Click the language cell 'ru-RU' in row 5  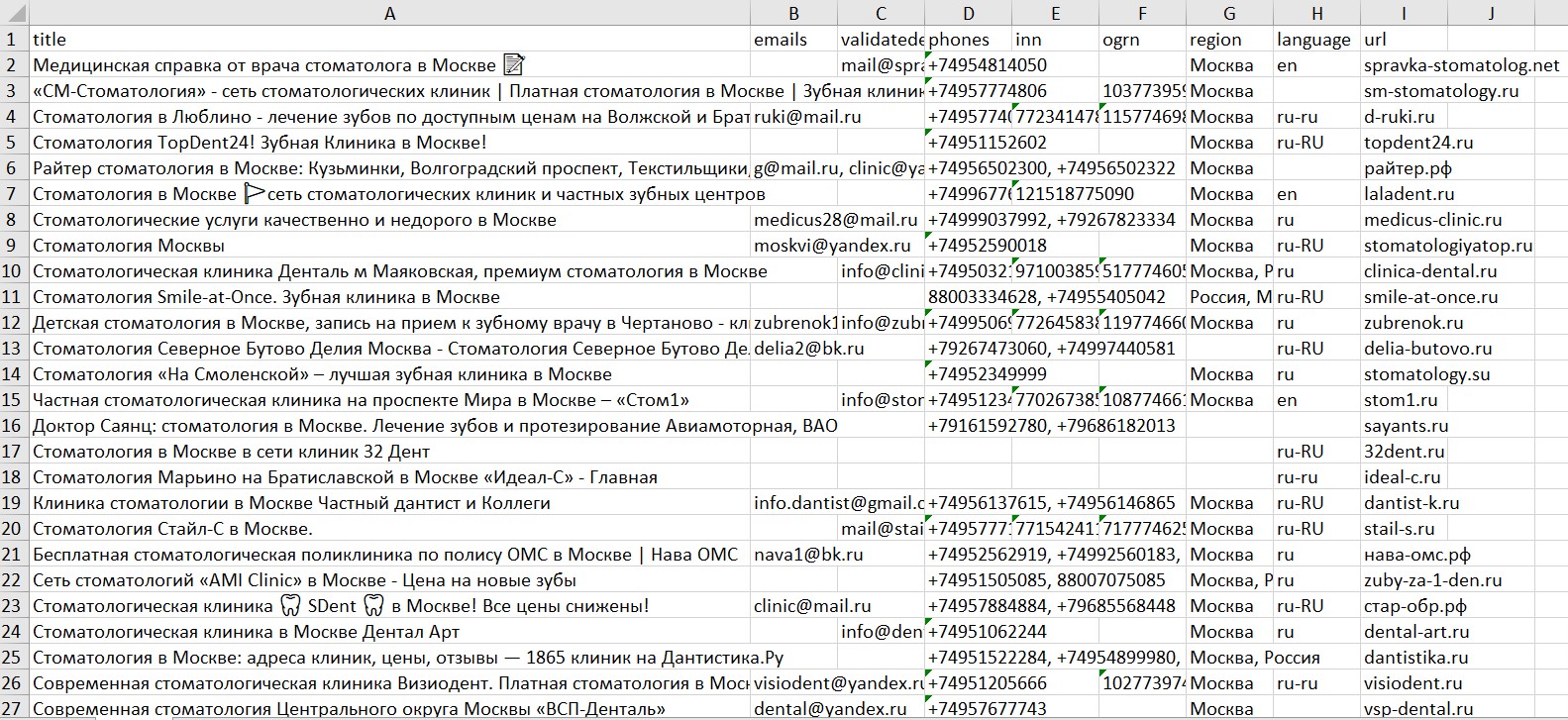click(1316, 143)
